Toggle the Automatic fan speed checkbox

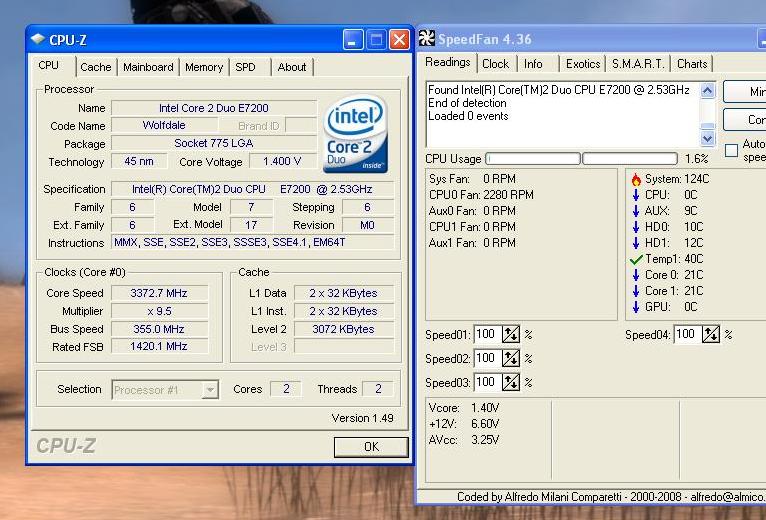click(731, 151)
